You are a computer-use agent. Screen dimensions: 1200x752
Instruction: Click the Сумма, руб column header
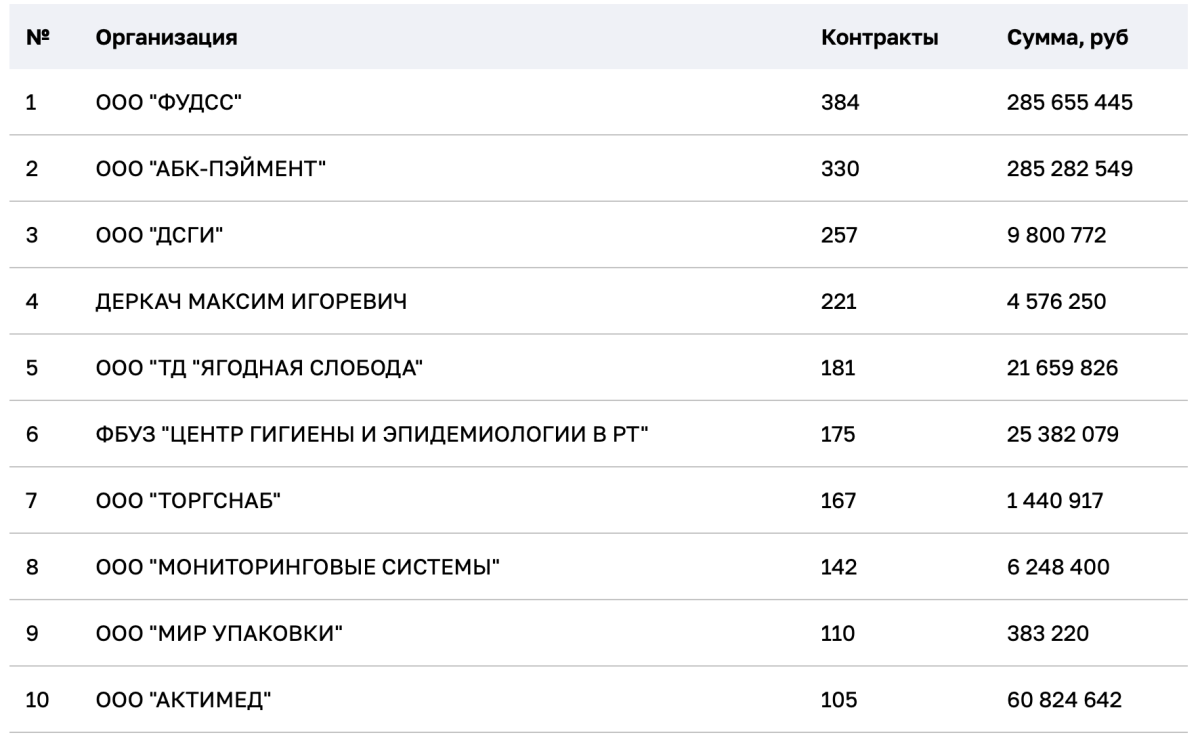[1067, 39]
